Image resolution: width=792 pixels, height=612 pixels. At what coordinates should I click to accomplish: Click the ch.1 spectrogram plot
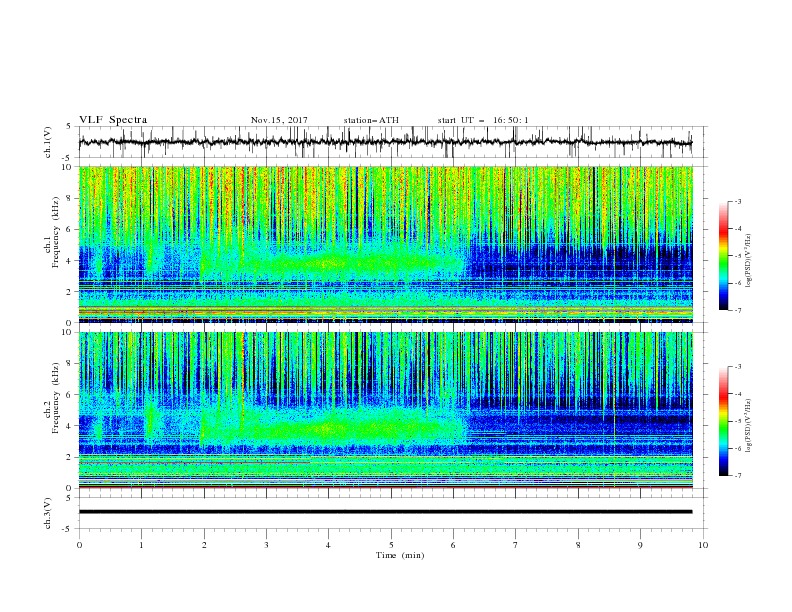(x=385, y=244)
